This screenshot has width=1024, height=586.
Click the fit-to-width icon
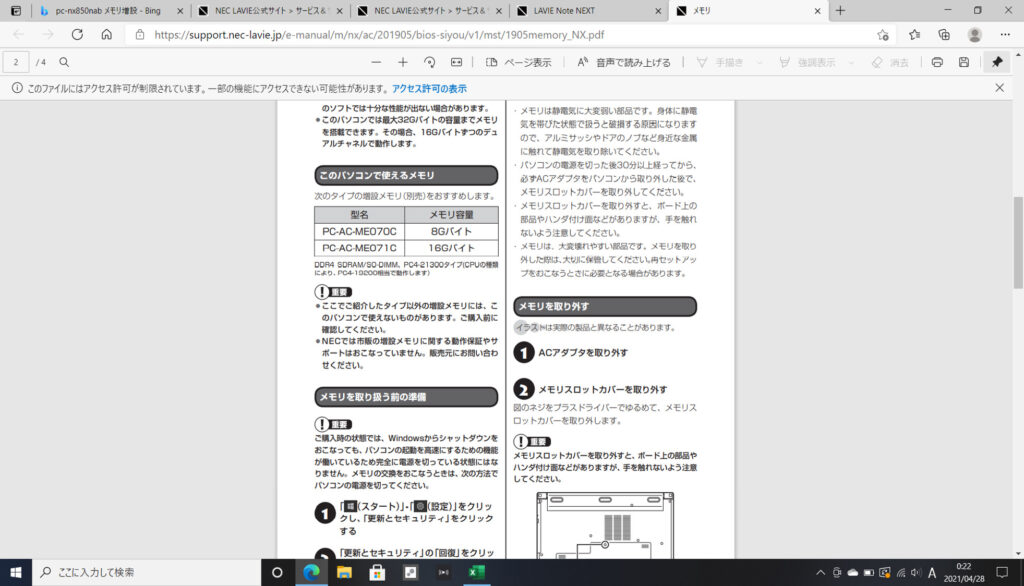[x=457, y=62]
